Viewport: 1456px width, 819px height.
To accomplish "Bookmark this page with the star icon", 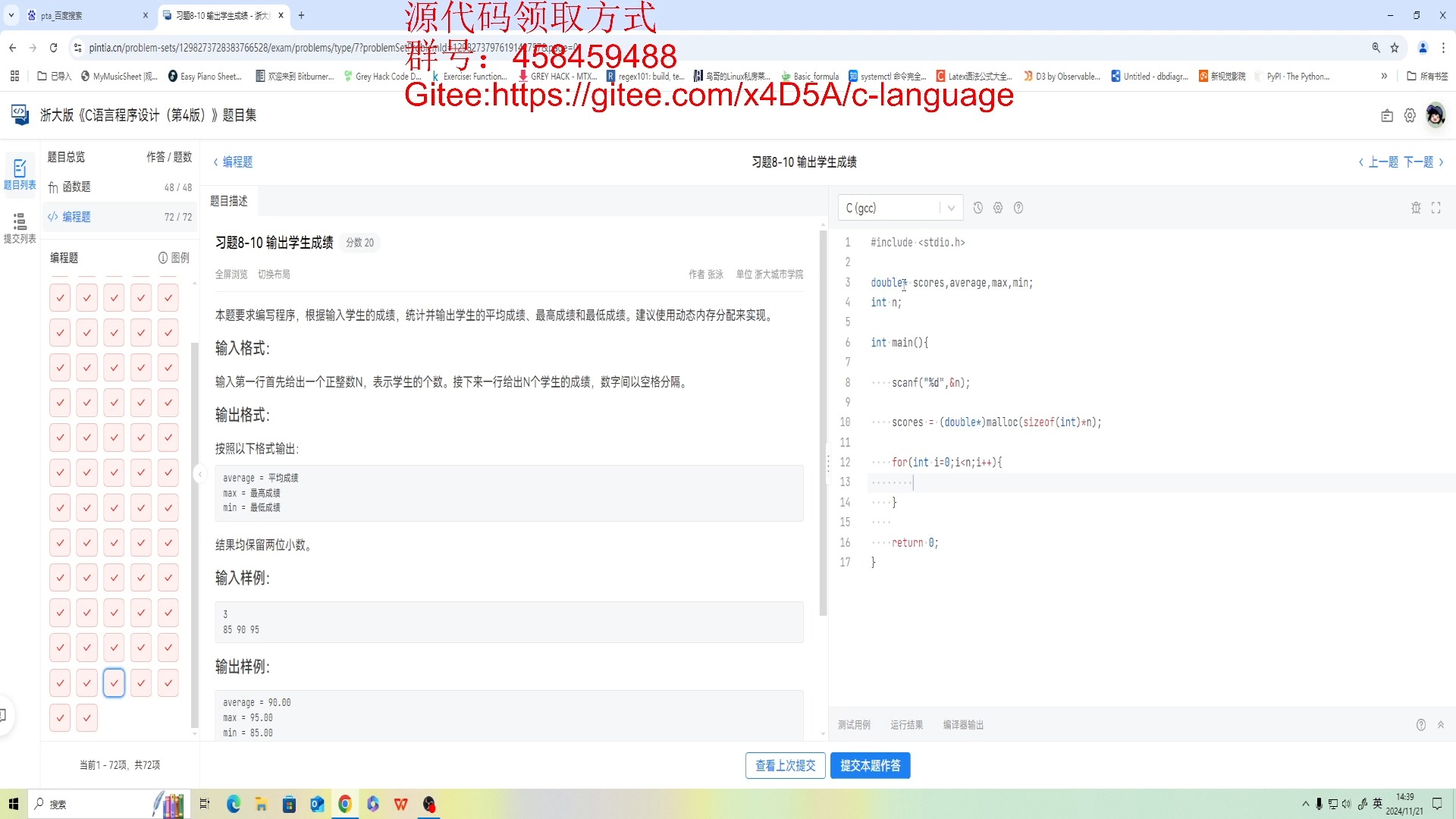I will click(1395, 48).
